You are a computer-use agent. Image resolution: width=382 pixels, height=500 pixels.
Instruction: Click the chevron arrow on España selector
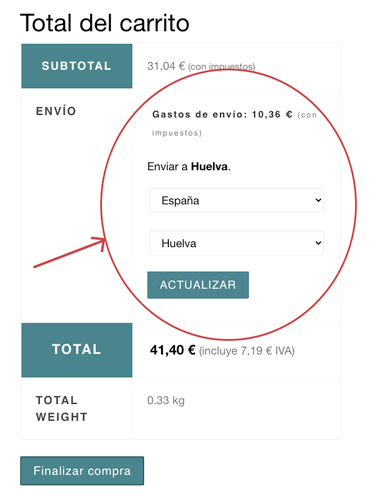click(x=318, y=200)
